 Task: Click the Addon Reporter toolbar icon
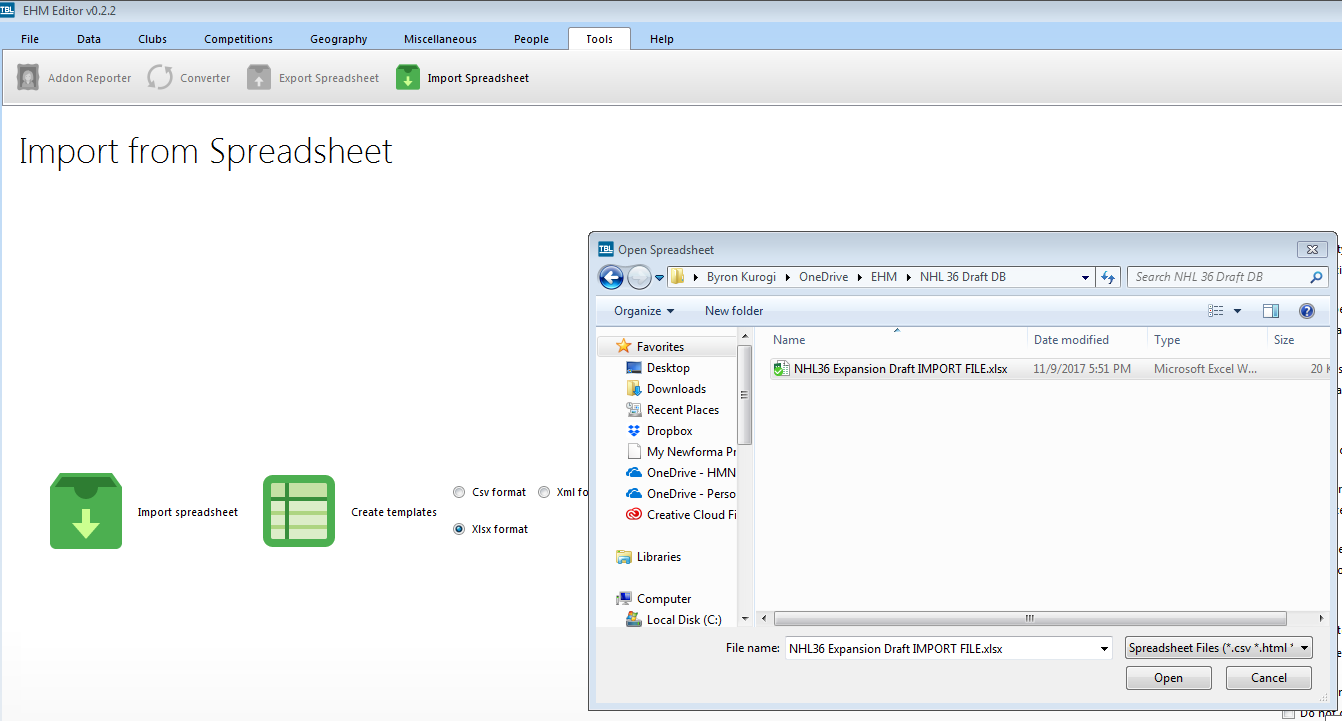tap(28, 78)
